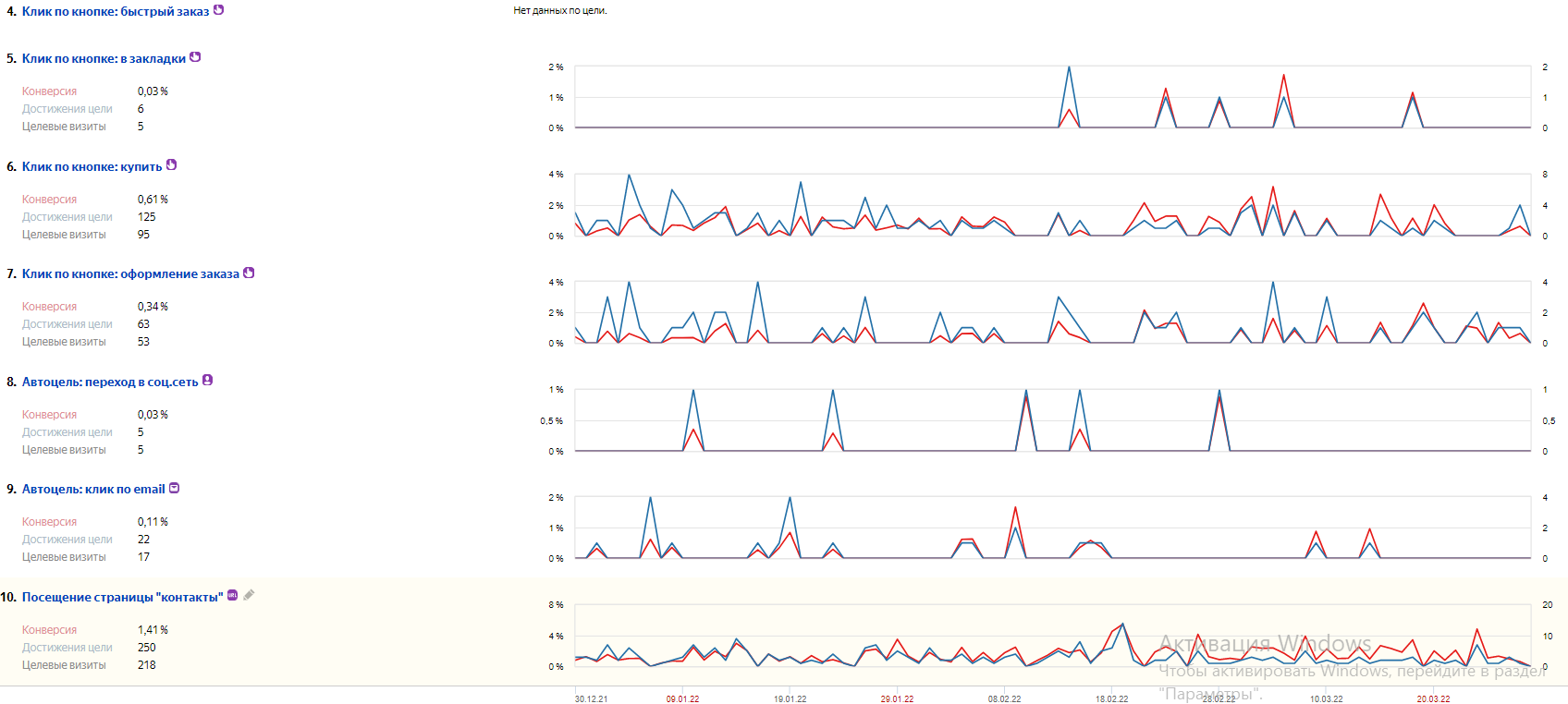Click Достижения цели value 5 for "переход в соц.сеть"

coord(141,432)
